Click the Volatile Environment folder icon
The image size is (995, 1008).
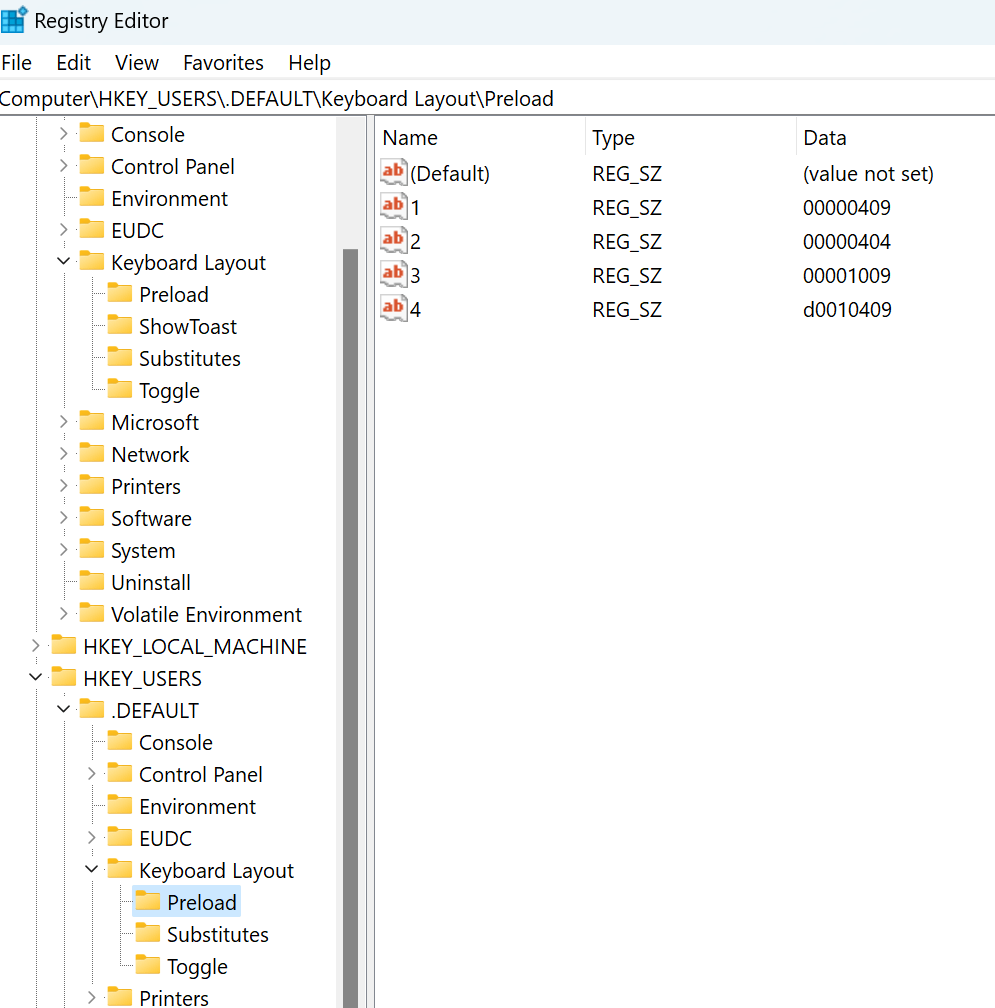click(91, 614)
